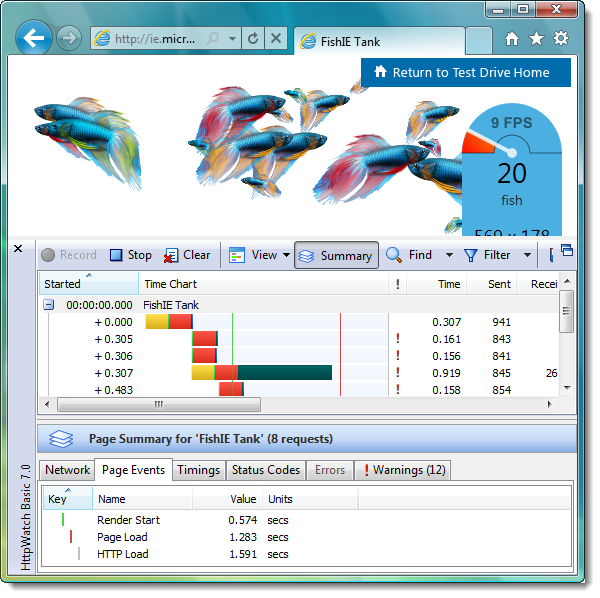The width and height of the screenshot is (600, 598).
Task: Click the URL address input field
Action: (x=155, y=39)
